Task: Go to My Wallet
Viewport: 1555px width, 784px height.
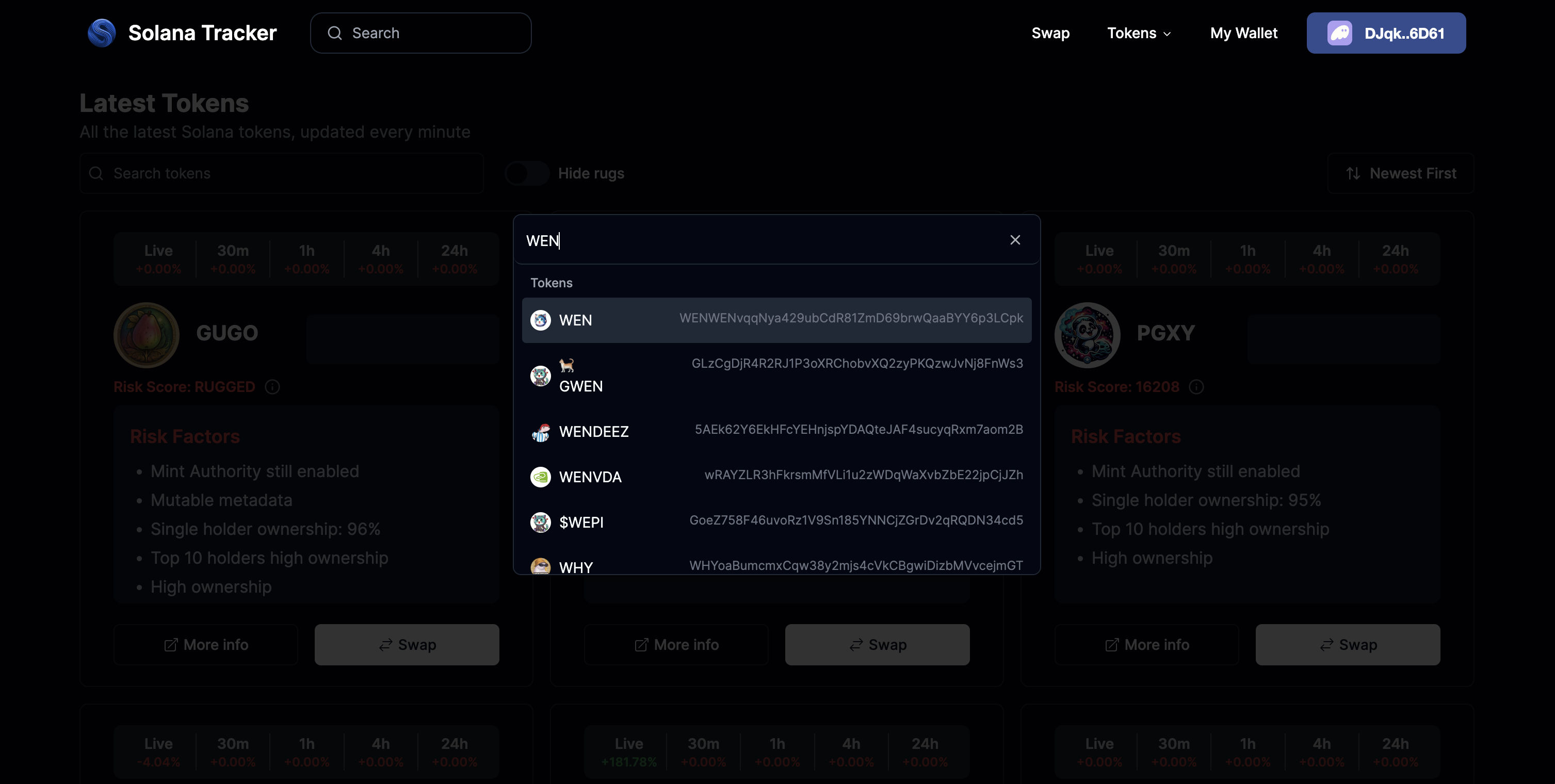Action: [x=1243, y=33]
